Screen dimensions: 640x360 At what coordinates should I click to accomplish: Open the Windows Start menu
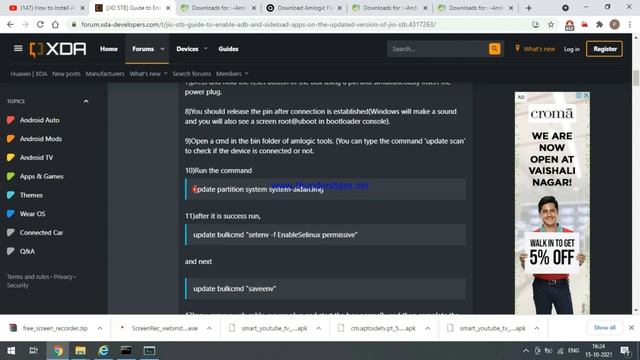point(11,351)
